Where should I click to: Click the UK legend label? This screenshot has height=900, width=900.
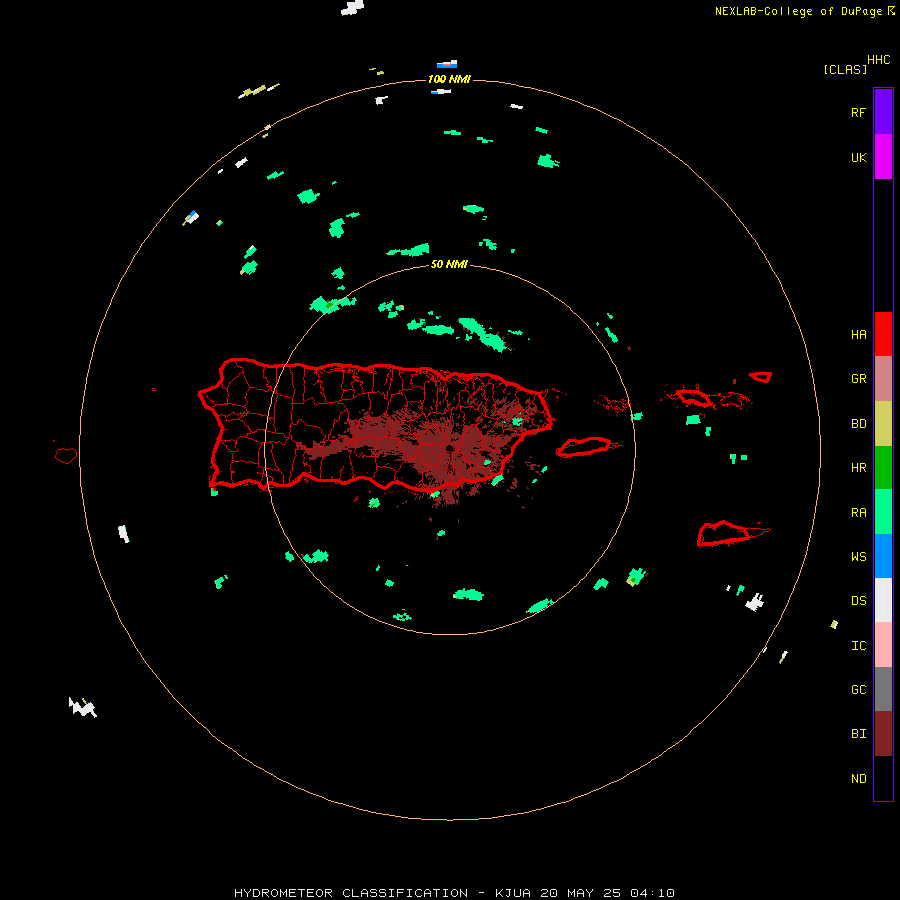click(x=858, y=157)
